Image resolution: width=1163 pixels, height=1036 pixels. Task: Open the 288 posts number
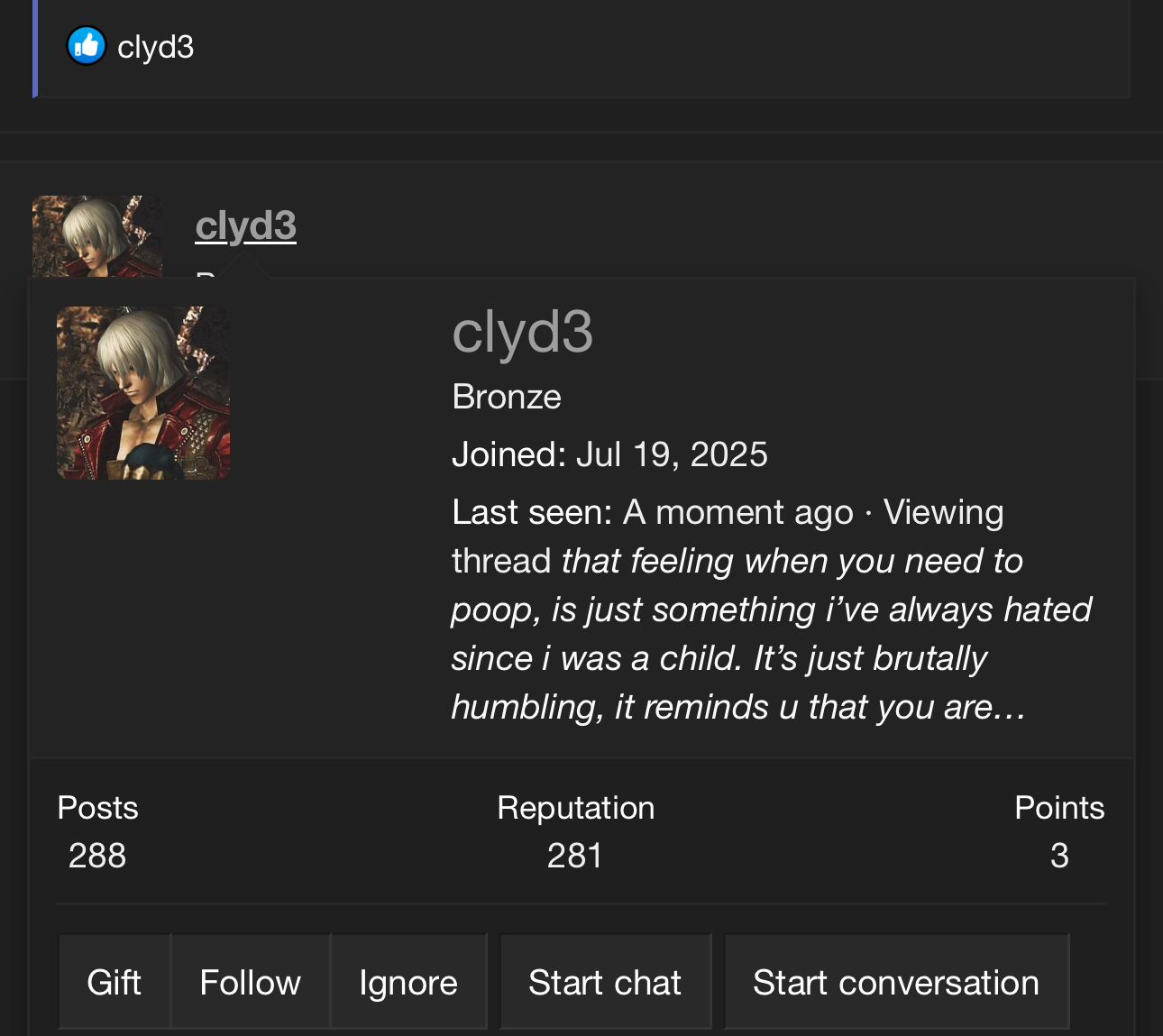click(97, 855)
